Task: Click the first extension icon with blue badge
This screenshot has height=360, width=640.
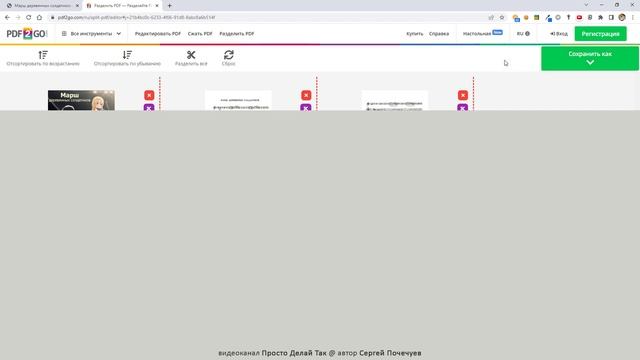Action: coord(516,18)
